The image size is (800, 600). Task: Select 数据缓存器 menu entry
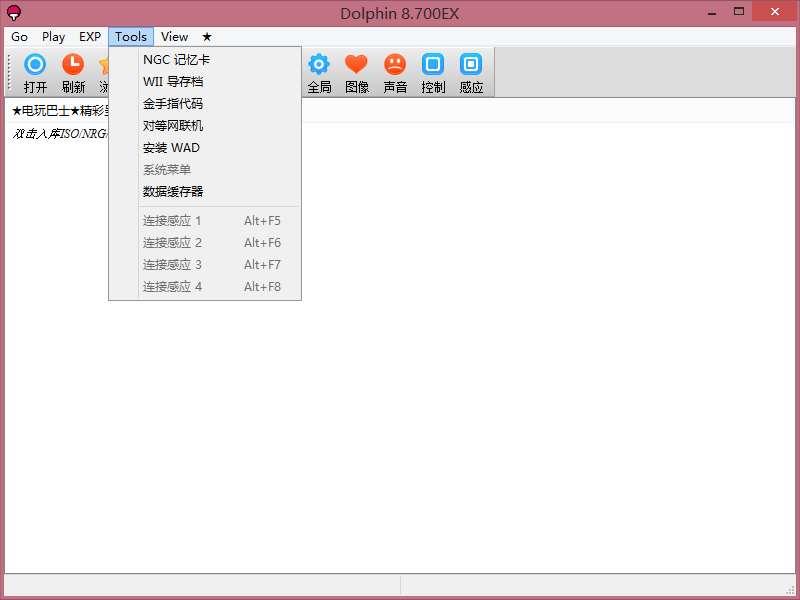click(205, 191)
